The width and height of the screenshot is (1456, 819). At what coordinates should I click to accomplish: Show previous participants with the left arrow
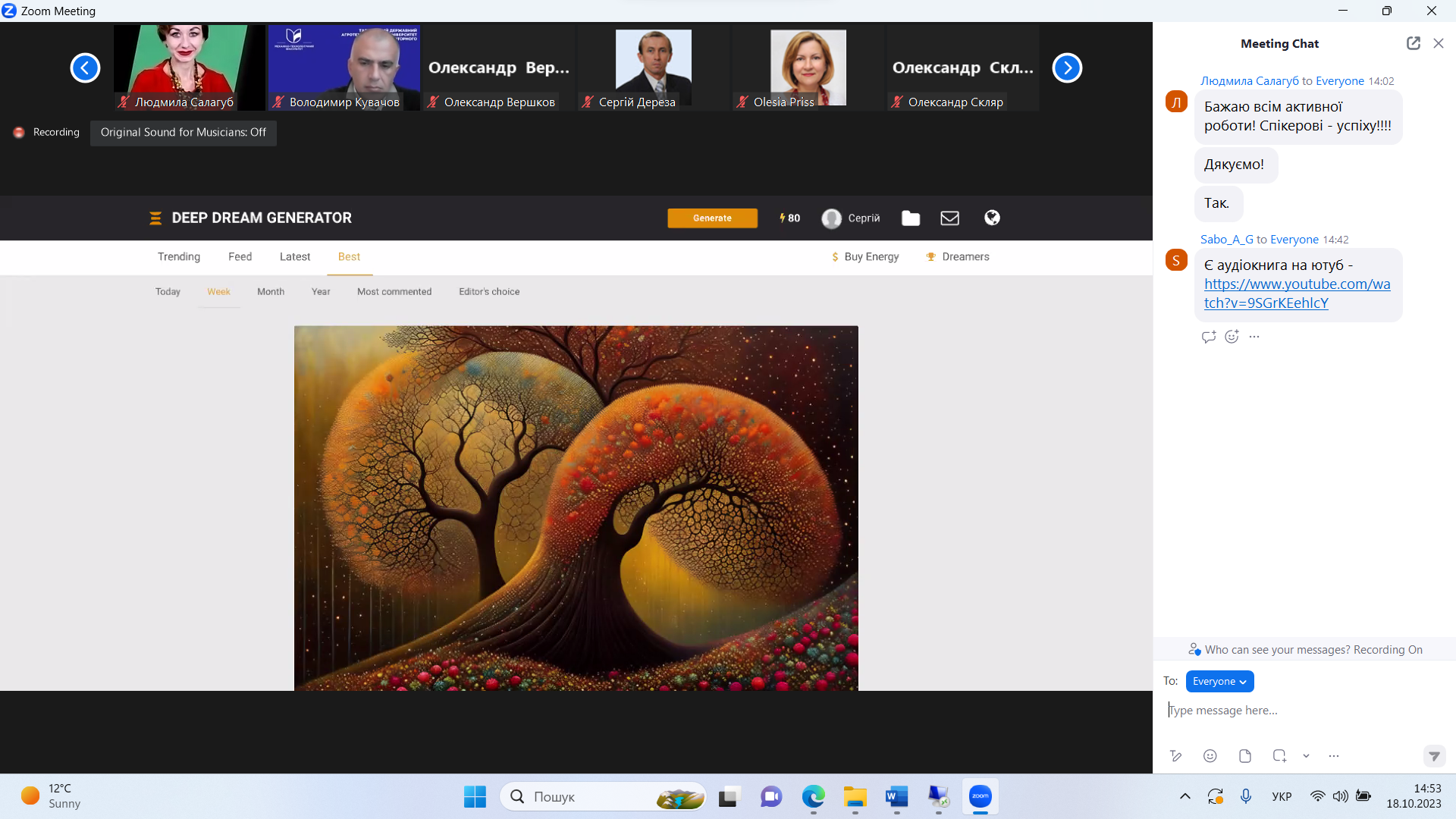(85, 68)
